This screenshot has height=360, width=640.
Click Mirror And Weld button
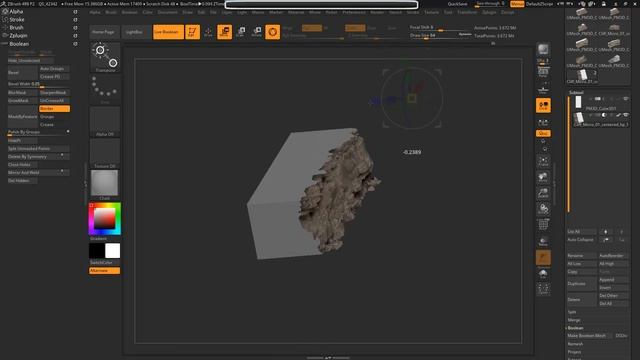click(38, 173)
